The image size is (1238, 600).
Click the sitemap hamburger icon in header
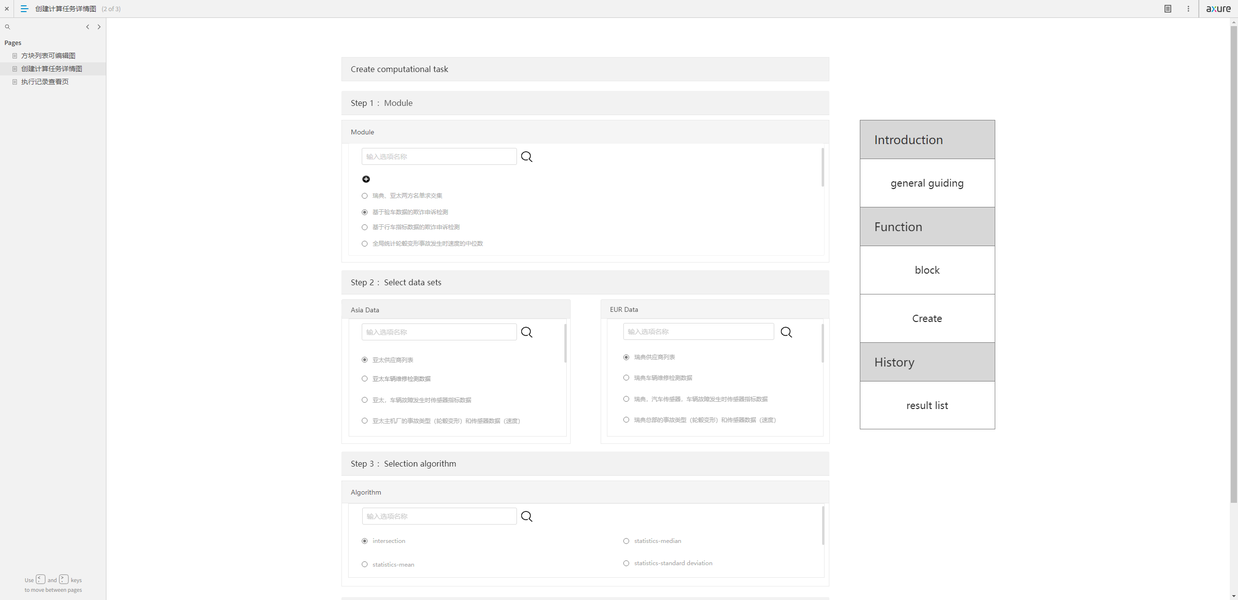[24, 8]
